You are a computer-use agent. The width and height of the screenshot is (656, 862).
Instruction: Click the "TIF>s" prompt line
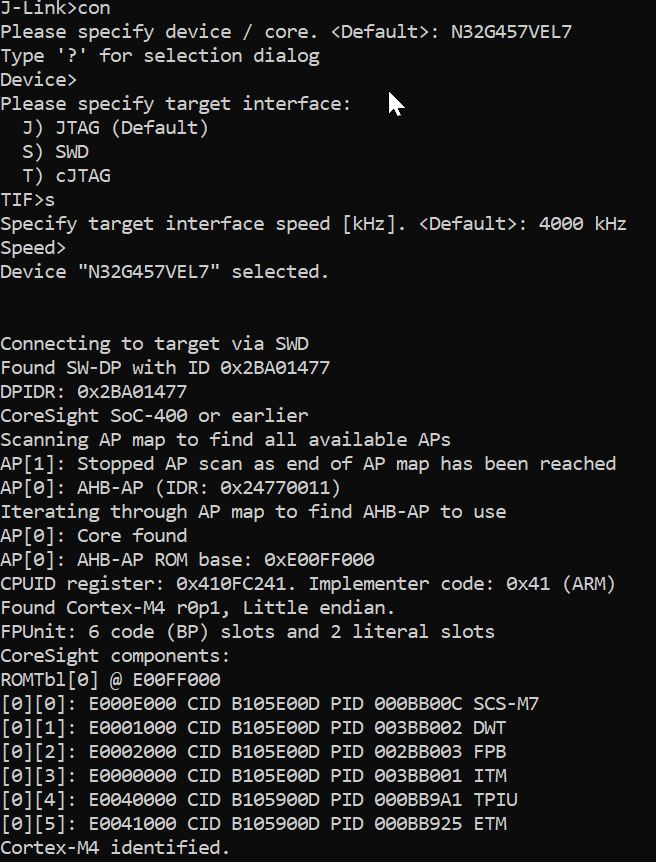(28, 200)
